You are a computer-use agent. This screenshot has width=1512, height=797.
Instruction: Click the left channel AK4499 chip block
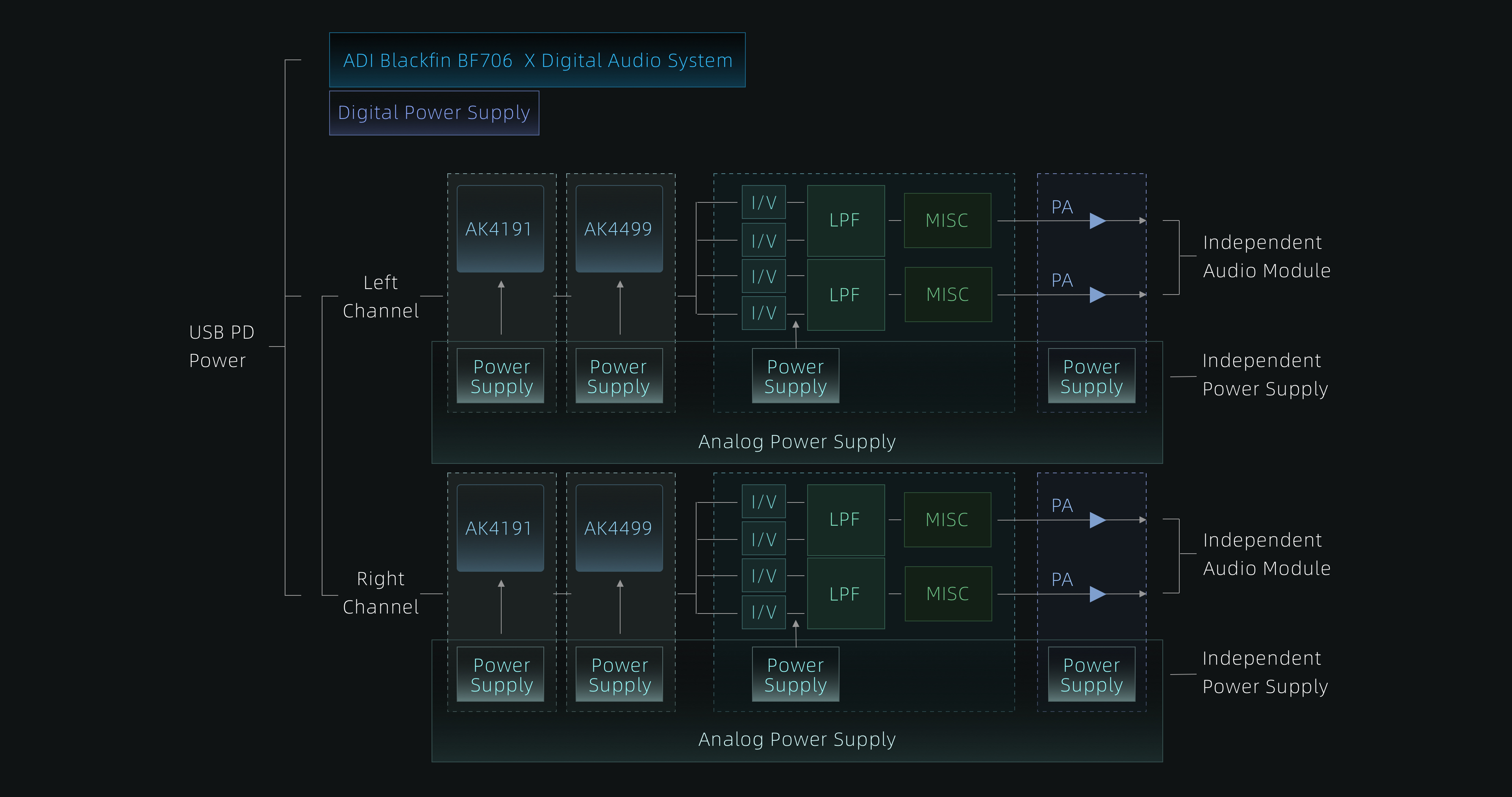coord(619,229)
